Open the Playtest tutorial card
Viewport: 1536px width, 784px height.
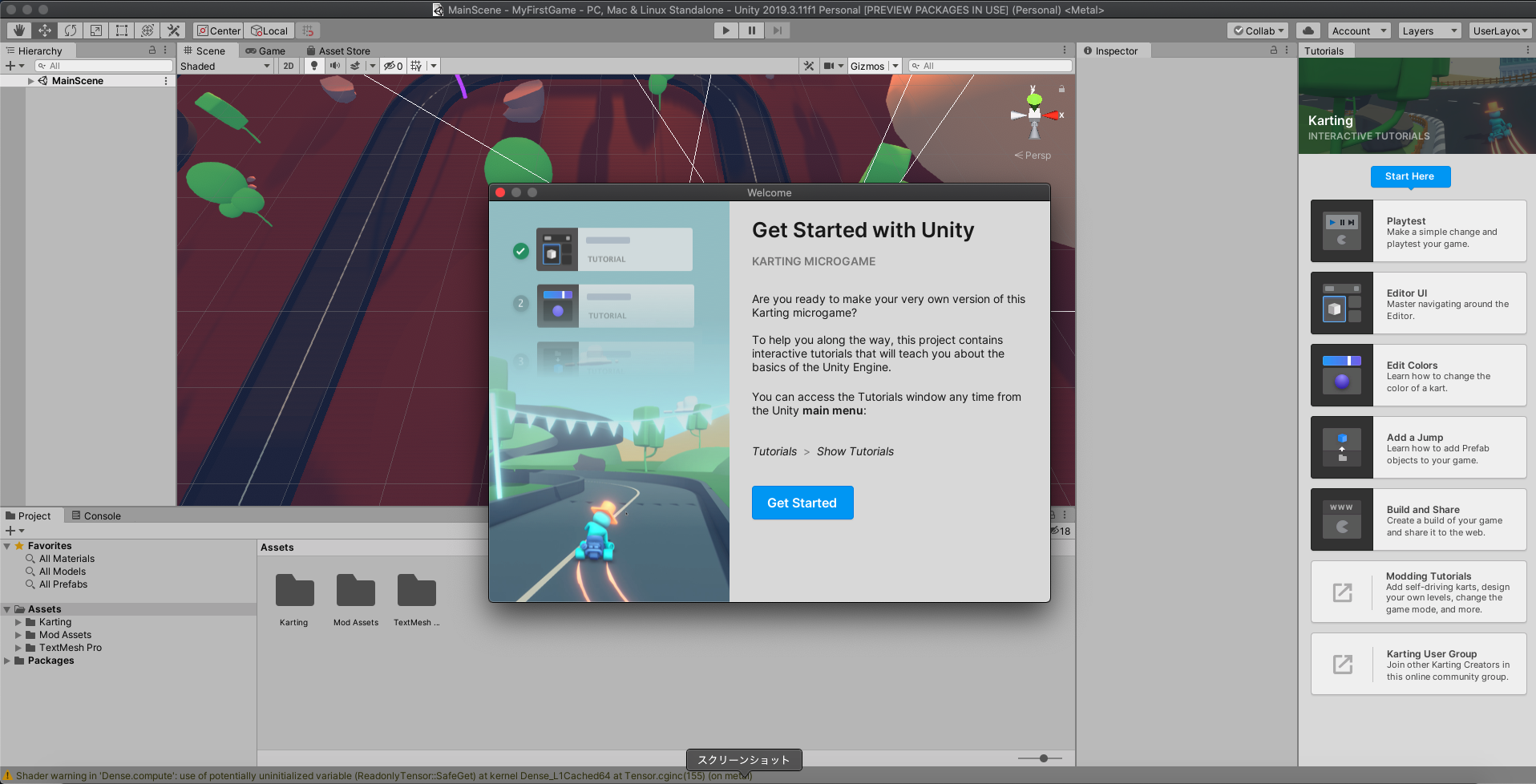coord(1418,231)
